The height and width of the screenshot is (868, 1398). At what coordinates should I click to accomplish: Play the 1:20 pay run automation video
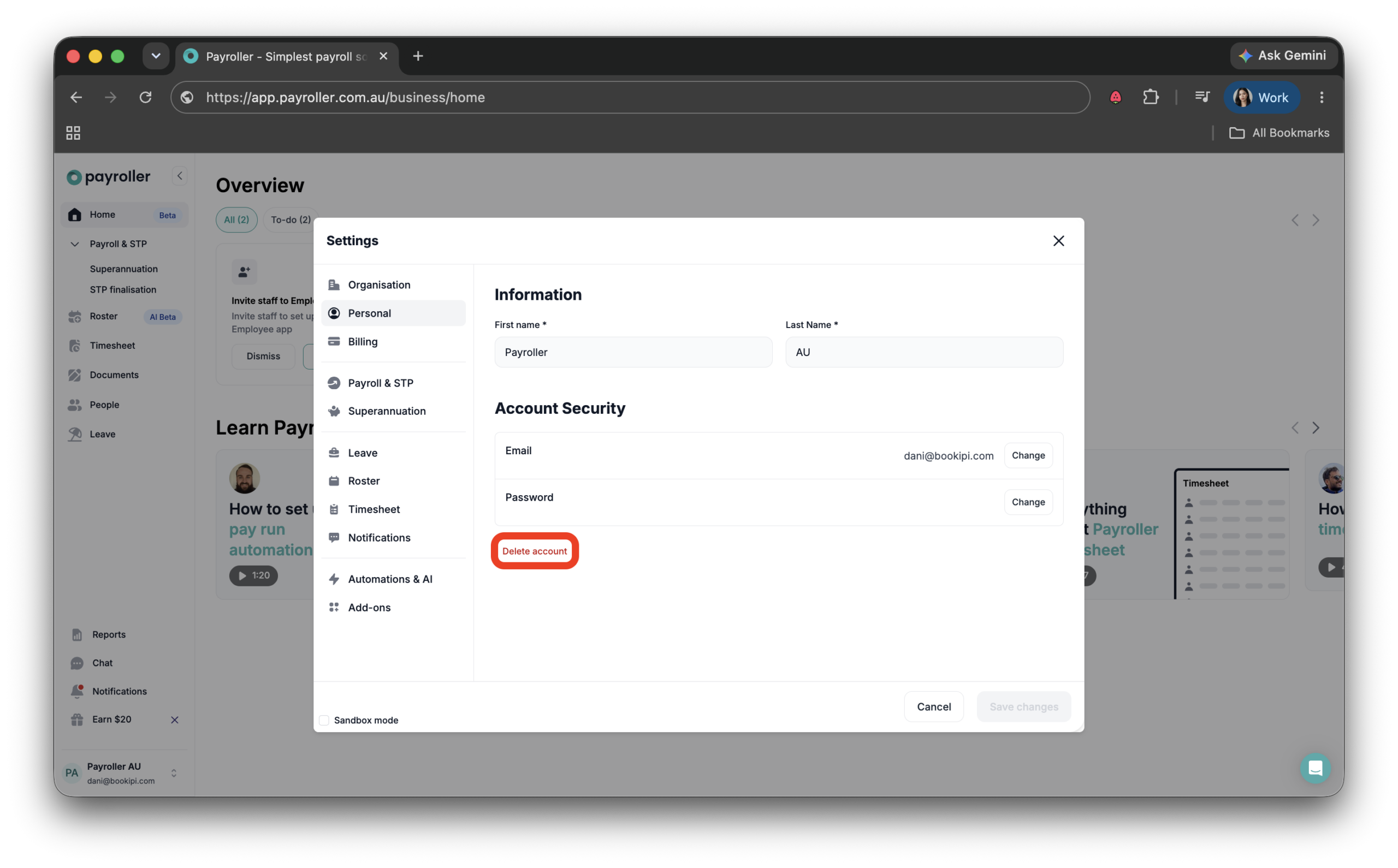[253, 576]
